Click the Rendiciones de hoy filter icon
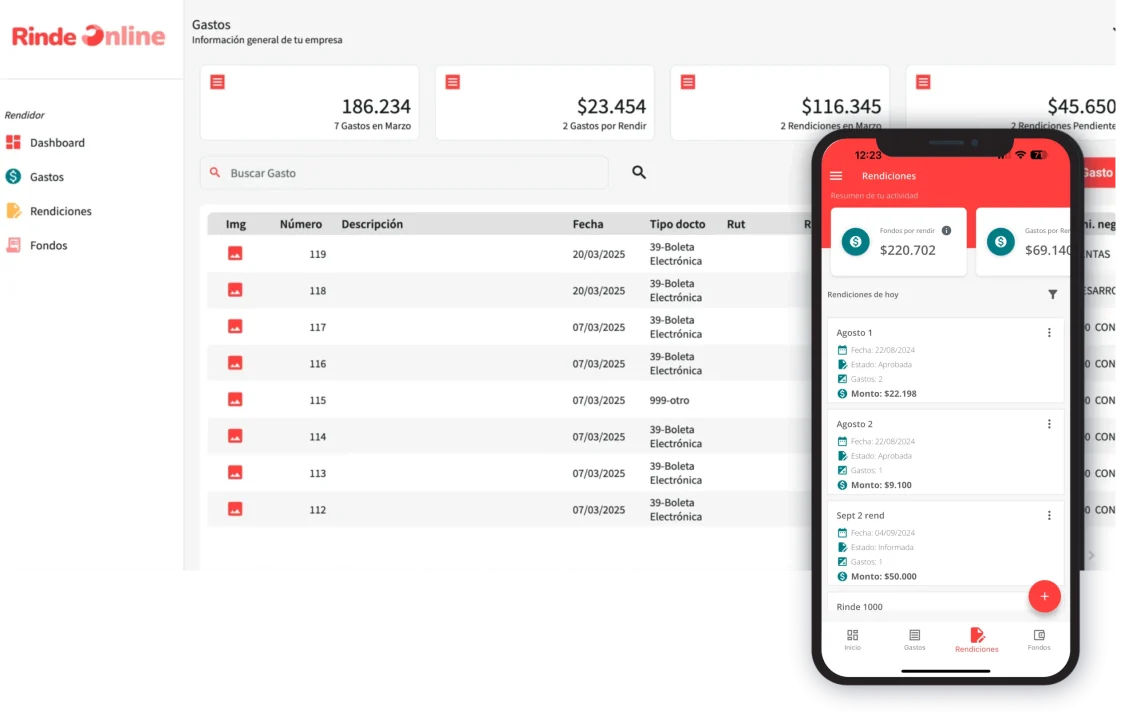 point(1052,295)
